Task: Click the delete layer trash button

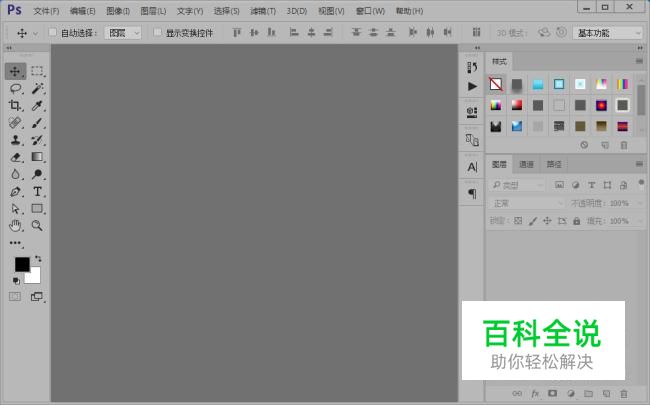Action: [x=624, y=394]
